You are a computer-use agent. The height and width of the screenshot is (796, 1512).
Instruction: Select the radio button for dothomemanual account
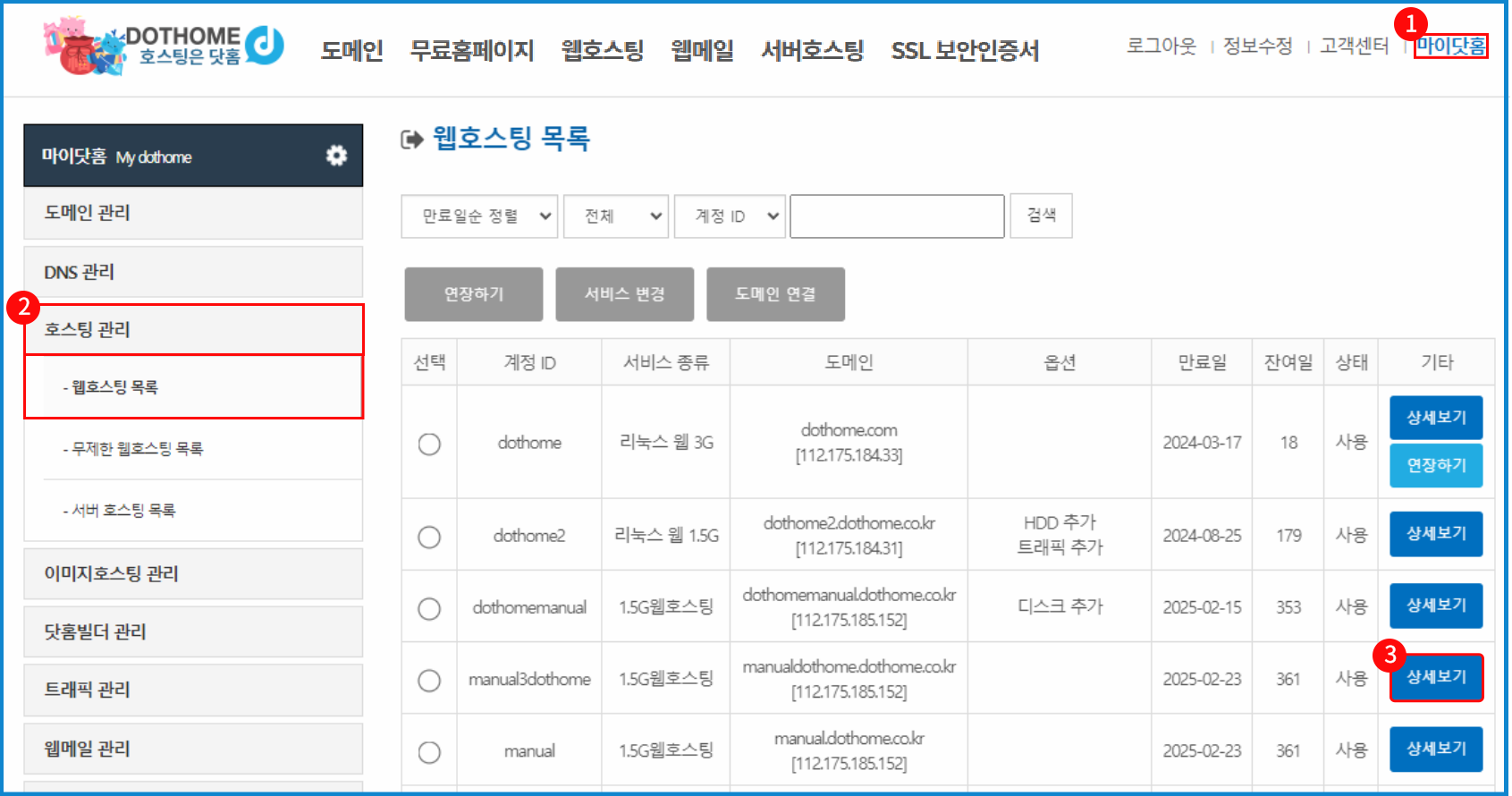(429, 609)
